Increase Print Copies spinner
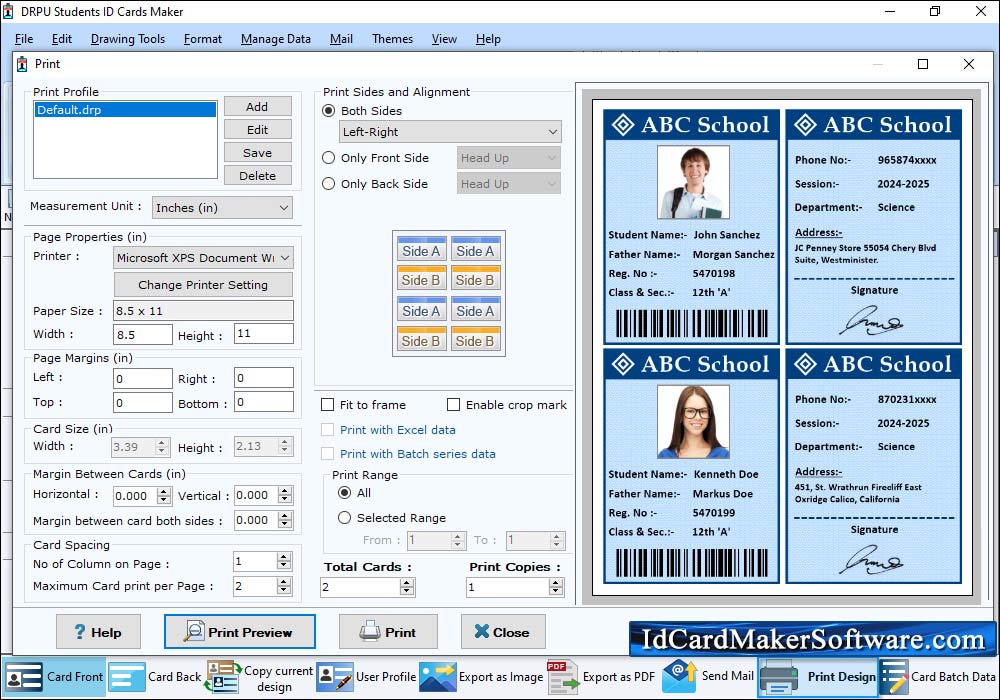Screen dimensions: 1000x700 pyautogui.click(x=556, y=583)
